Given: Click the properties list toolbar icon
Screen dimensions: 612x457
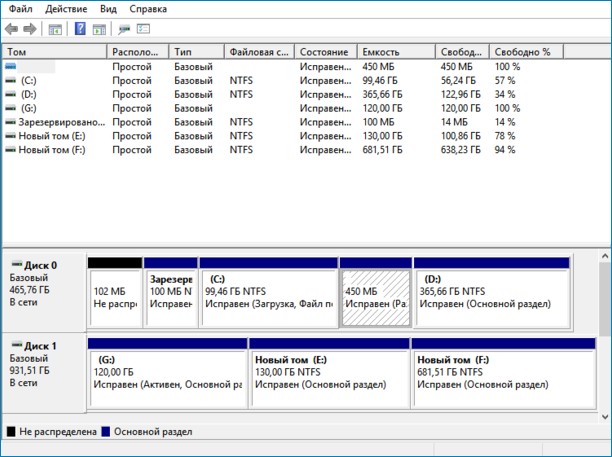Looking at the screenshot, I should coord(144,29).
